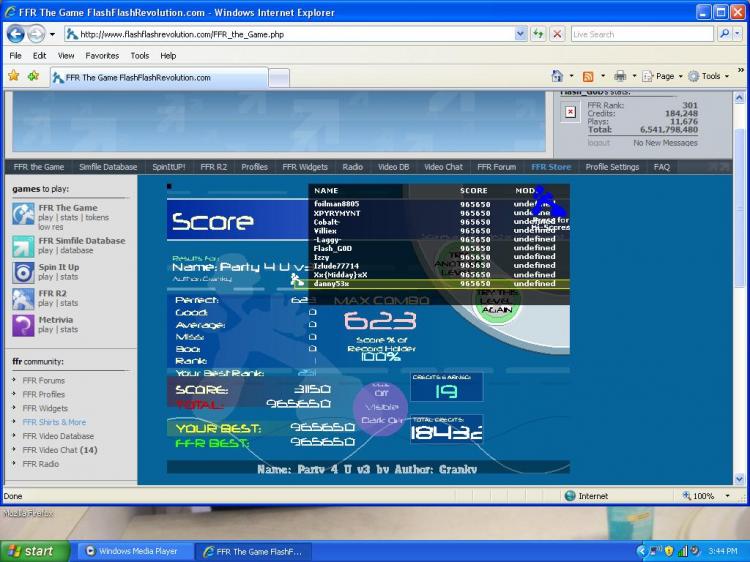Viewport: 750px width, 562px height.
Task: Click the browser Back arrow button
Action: 16,34
